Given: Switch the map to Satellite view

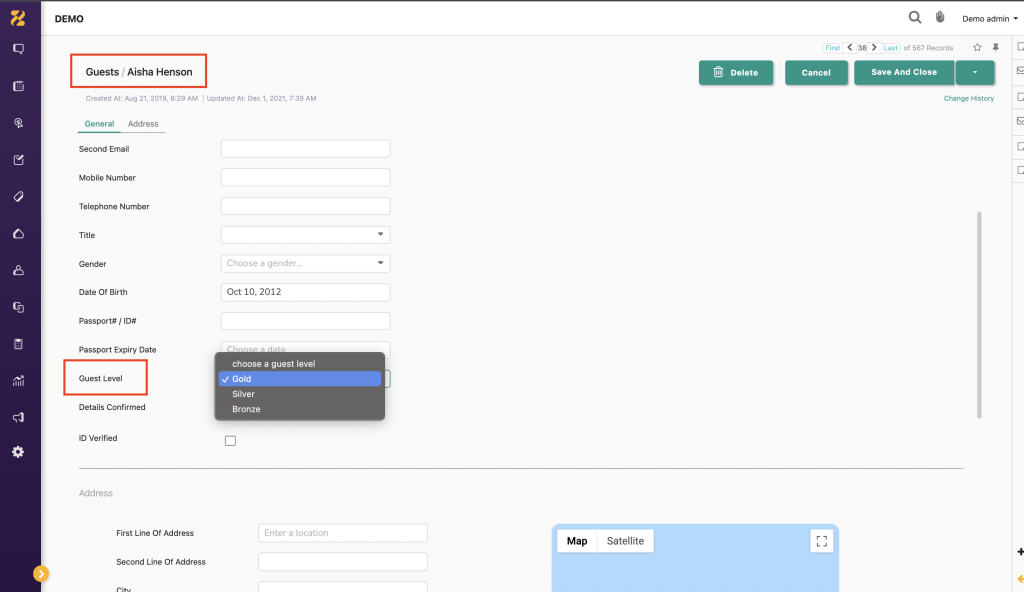Looking at the screenshot, I should point(625,541).
